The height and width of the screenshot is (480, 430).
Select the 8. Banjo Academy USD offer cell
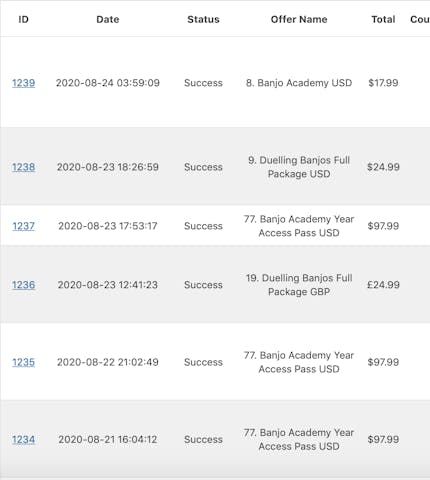[299, 83]
